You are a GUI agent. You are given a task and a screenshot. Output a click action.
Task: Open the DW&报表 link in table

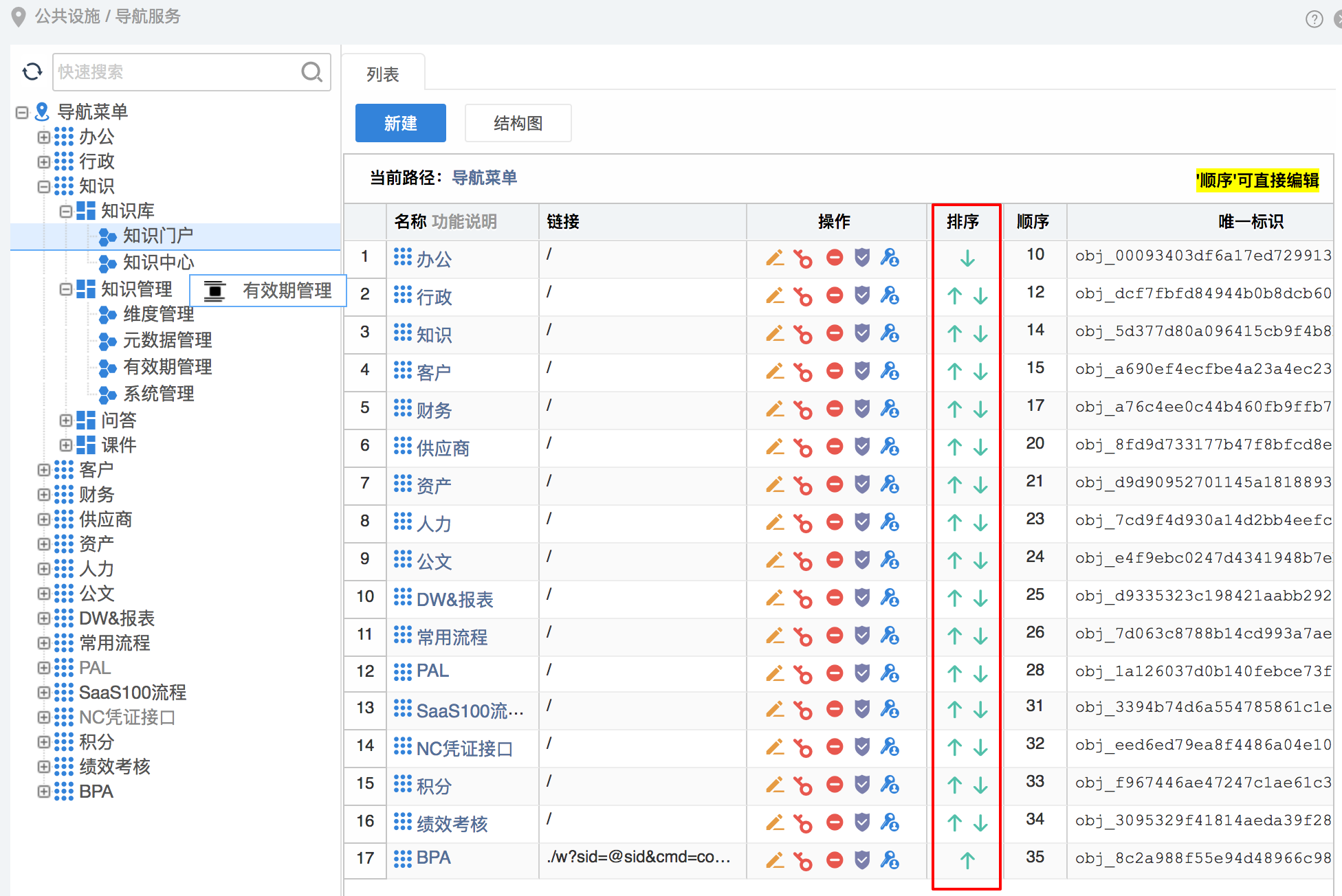(x=454, y=599)
